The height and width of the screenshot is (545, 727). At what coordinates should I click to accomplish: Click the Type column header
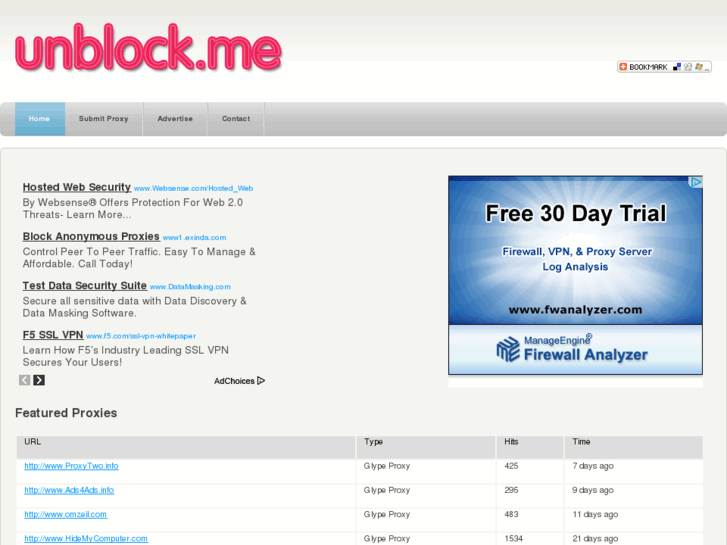[x=426, y=447]
